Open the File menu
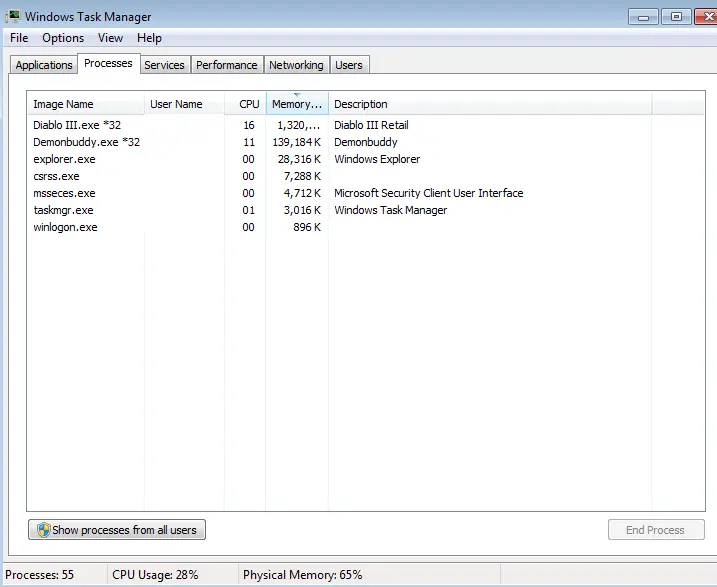The height and width of the screenshot is (587, 717). (19, 38)
